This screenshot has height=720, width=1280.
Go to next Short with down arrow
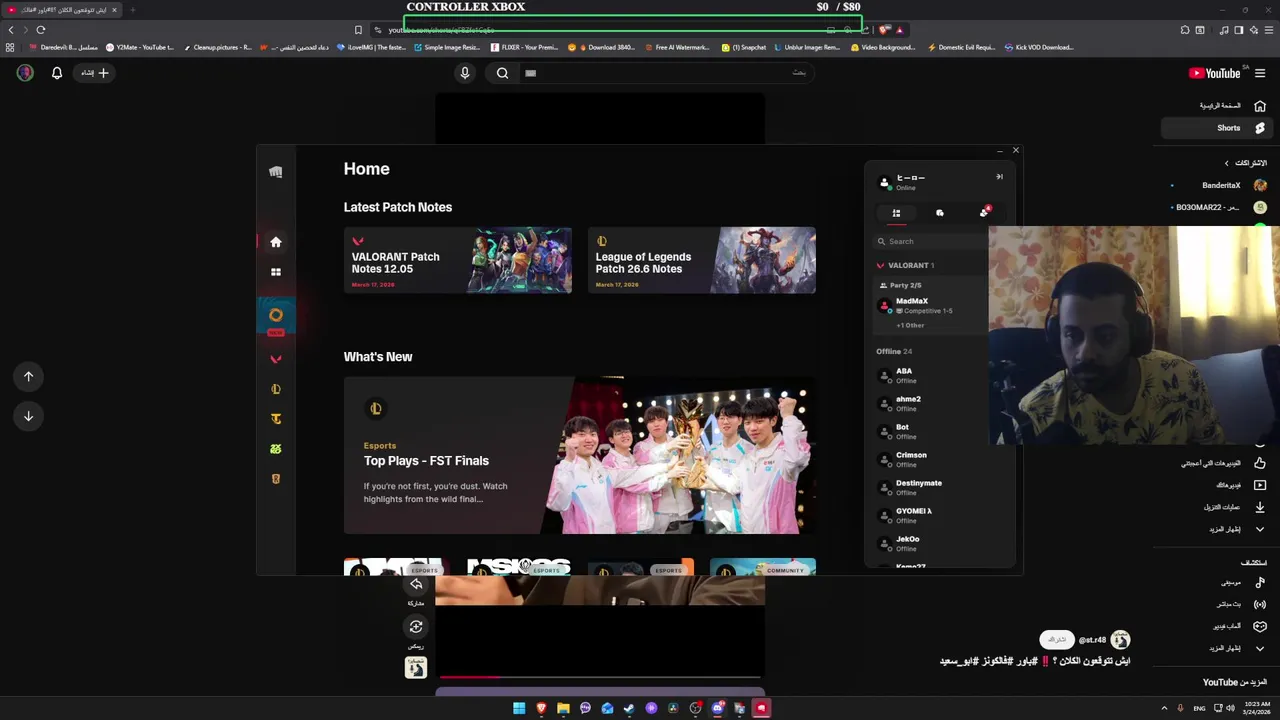pyautogui.click(x=29, y=416)
